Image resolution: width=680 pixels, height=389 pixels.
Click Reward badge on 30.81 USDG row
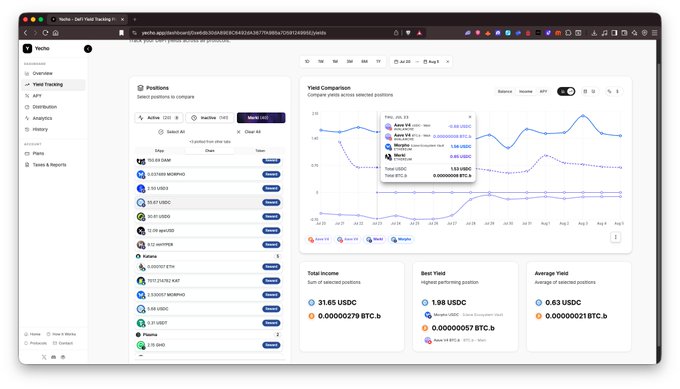[x=271, y=216]
